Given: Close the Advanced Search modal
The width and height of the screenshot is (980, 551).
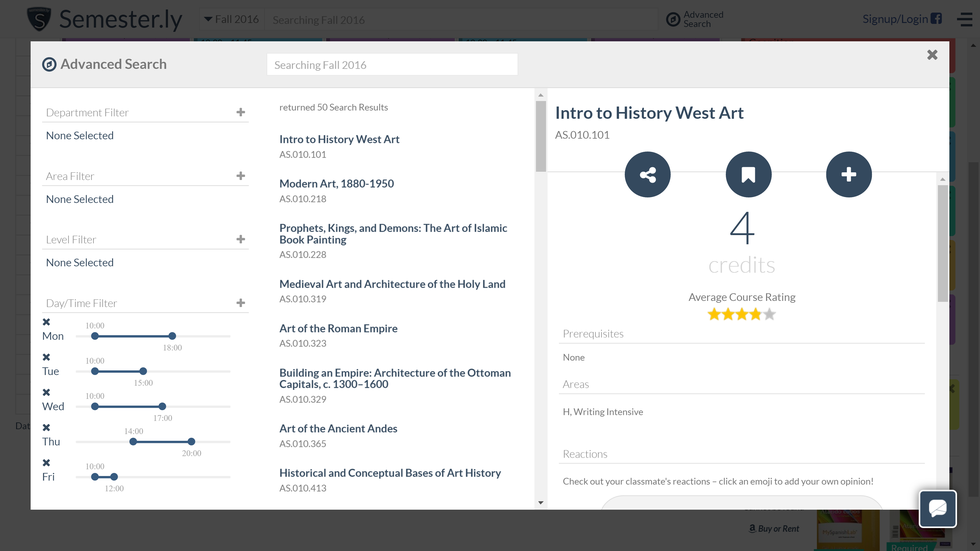Looking at the screenshot, I should pyautogui.click(x=932, y=55).
